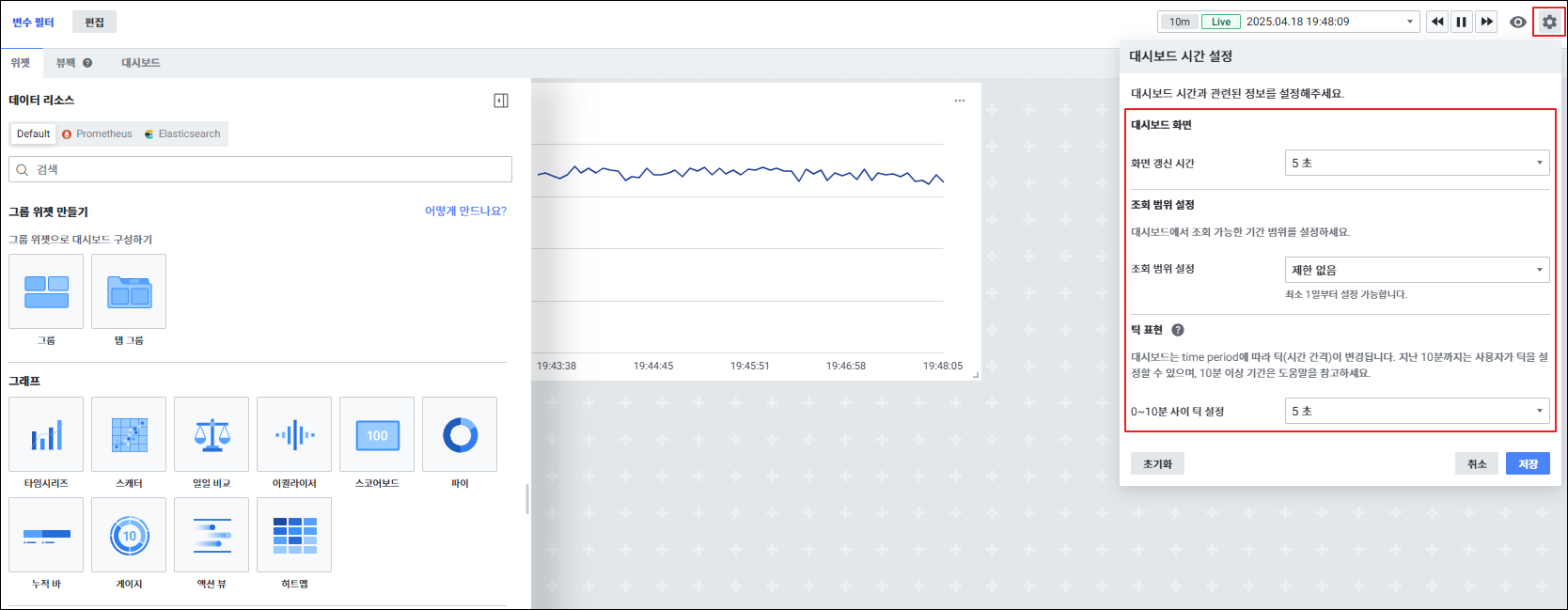Viewport: 1568px width, 610px height.
Task: Open the 화면 갱신 시간 dropdown
Action: [x=1417, y=163]
